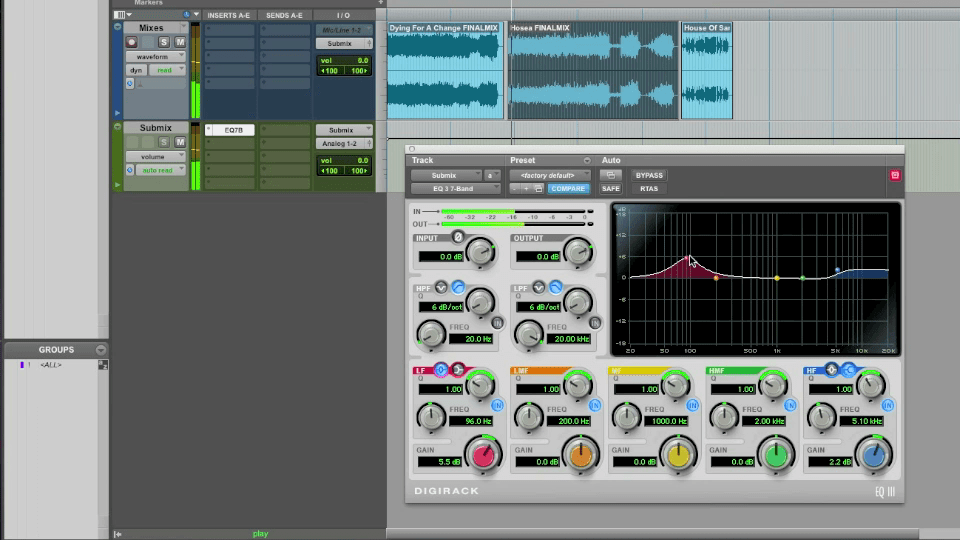Toggle the HMF band IN button
The width and height of the screenshot is (960, 540).
point(790,405)
